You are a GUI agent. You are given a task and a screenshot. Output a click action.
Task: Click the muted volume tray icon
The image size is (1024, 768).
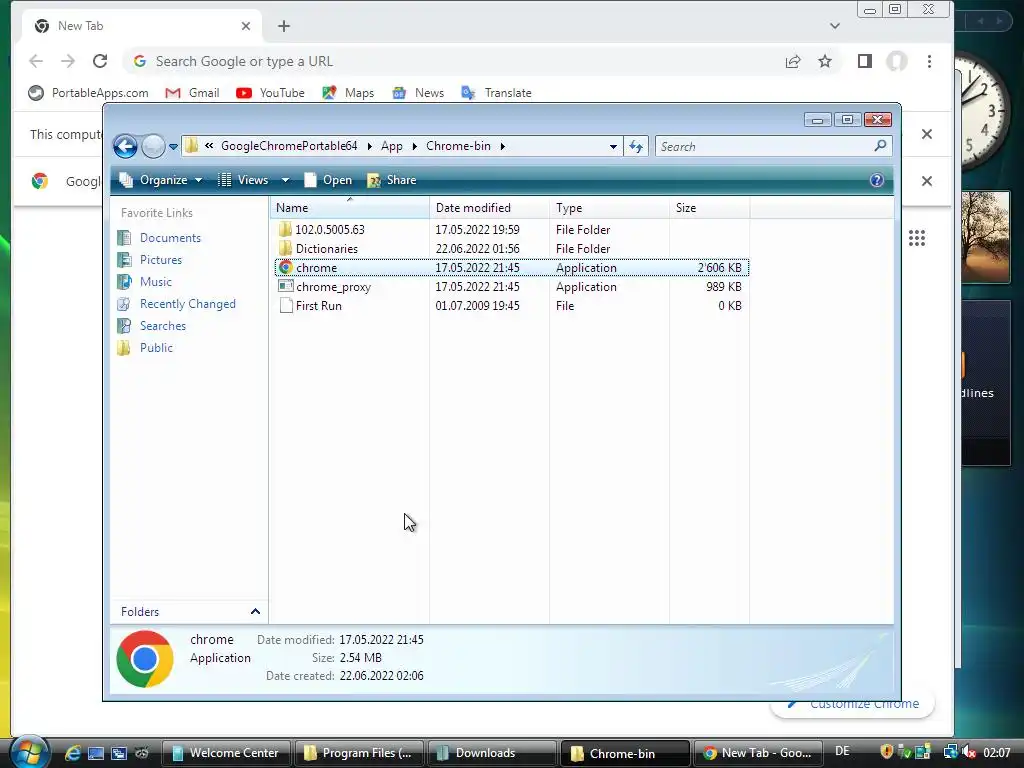click(969, 752)
